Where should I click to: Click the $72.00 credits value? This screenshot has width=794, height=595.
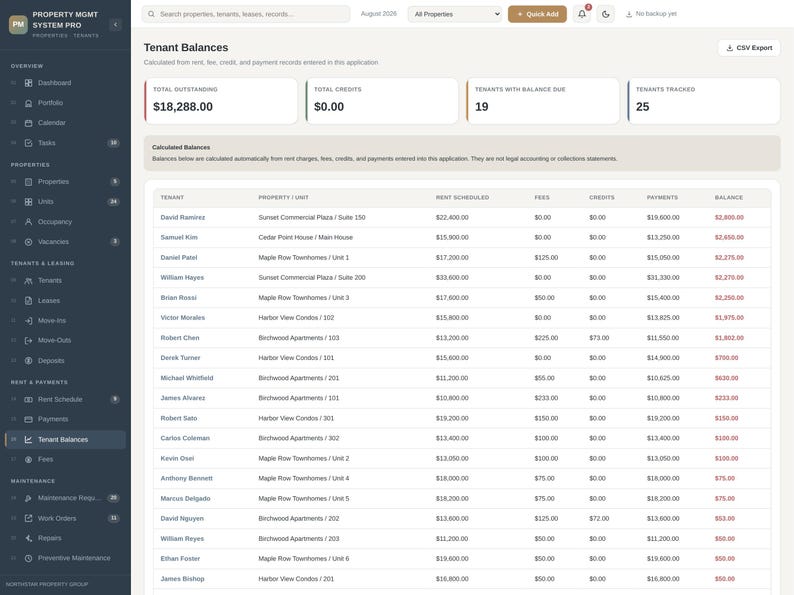(x=599, y=519)
